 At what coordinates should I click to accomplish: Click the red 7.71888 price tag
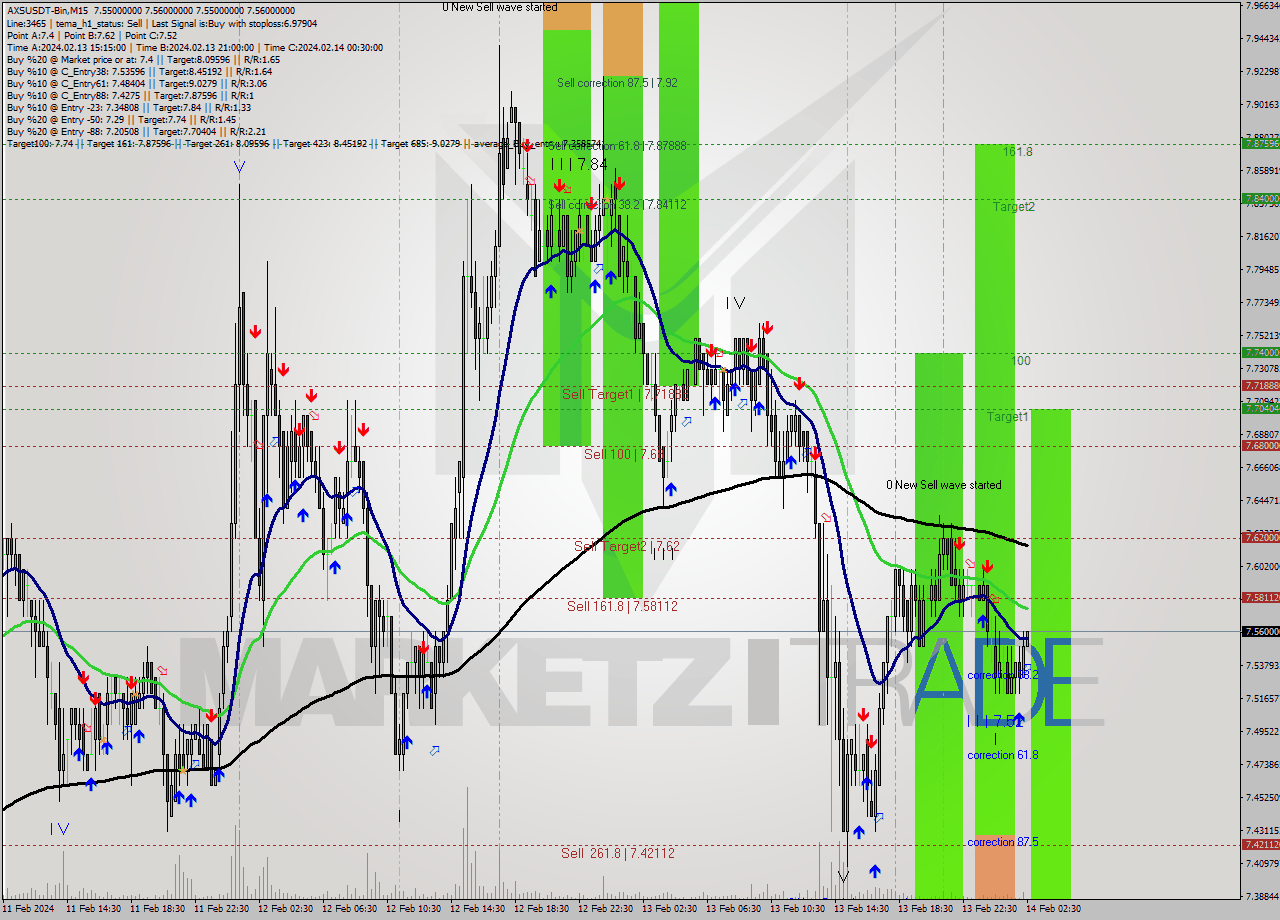1260,386
